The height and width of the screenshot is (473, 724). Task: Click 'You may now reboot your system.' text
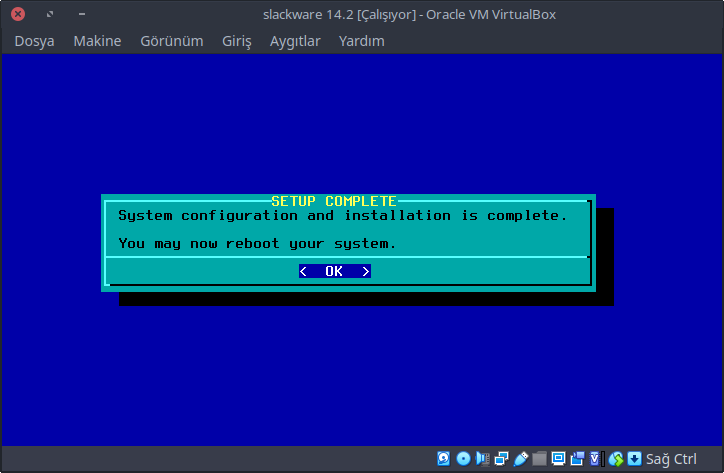[x=257, y=243]
